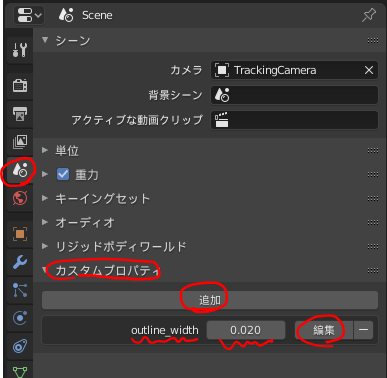Click the オーディオ panel drag handle dots

click(x=373, y=222)
